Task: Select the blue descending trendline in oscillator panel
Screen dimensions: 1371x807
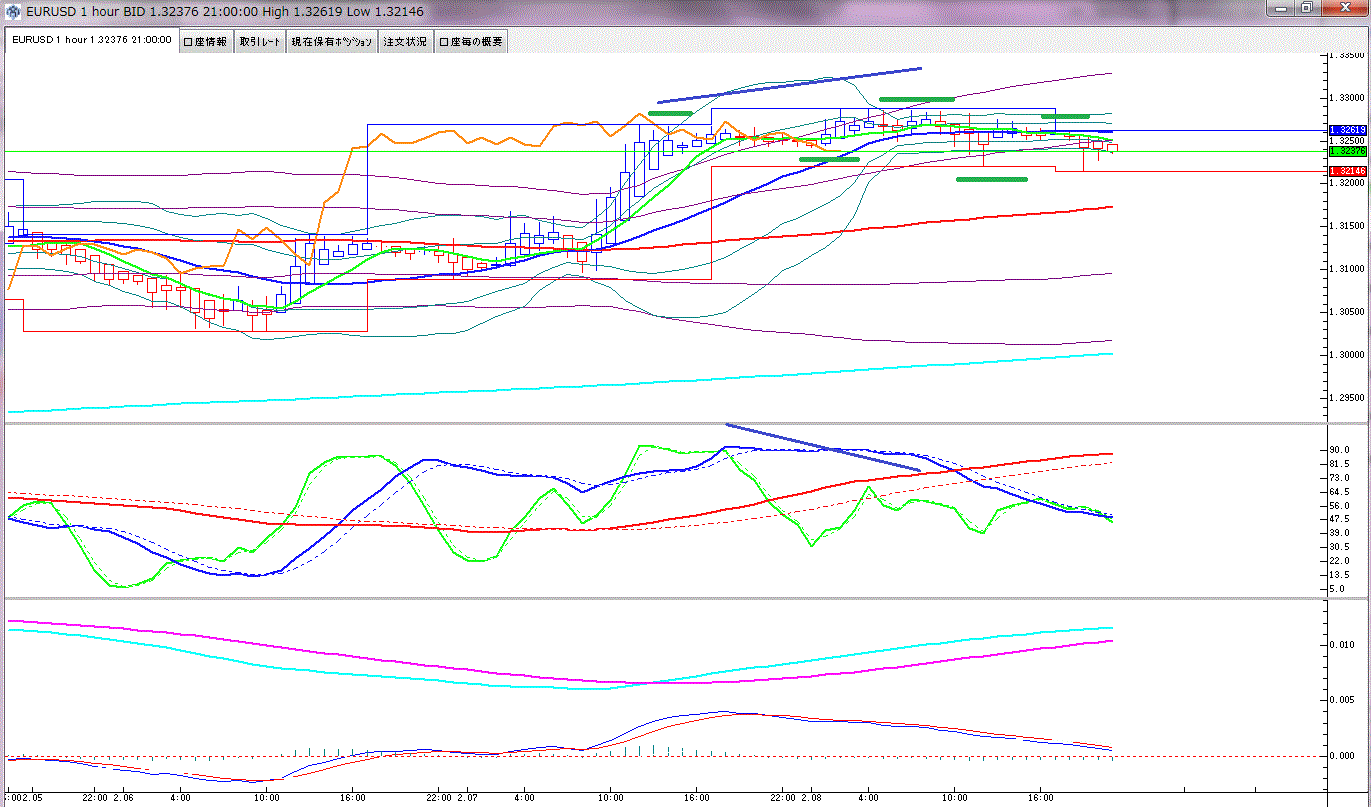Action: pyautogui.click(x=822, y=447)
